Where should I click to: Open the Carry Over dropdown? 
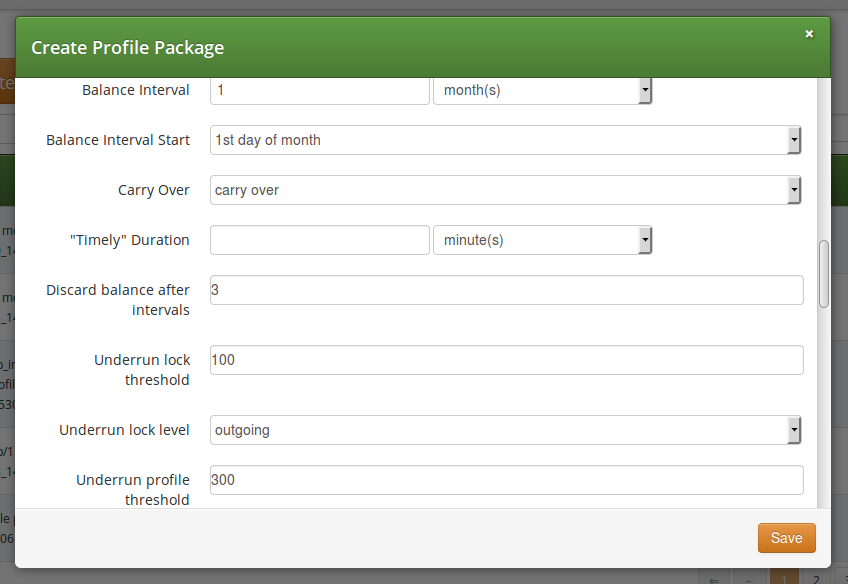pos(505,190)
